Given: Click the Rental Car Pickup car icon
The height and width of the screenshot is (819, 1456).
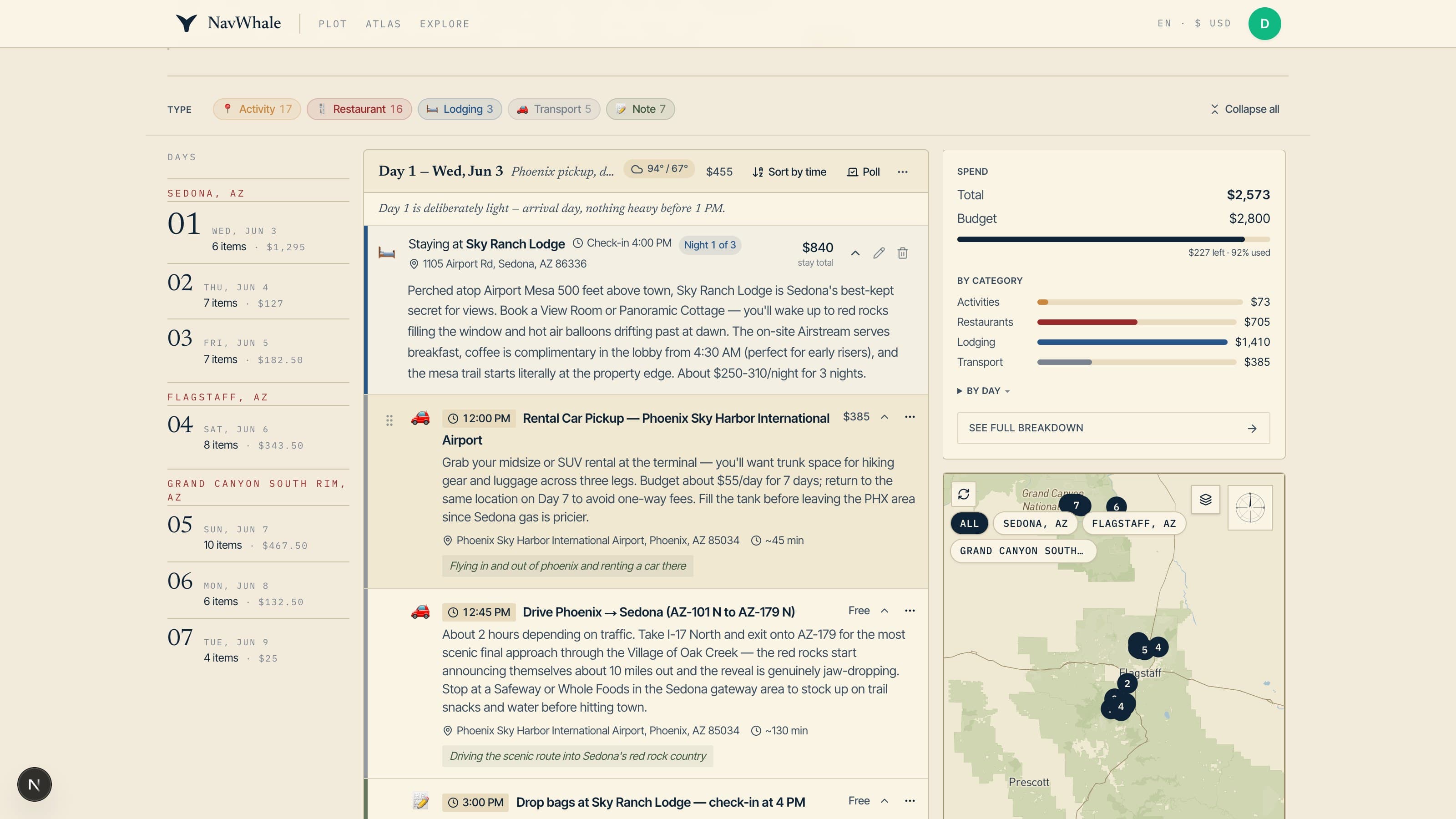Looking at the screenshot, I should coord(420,418).
